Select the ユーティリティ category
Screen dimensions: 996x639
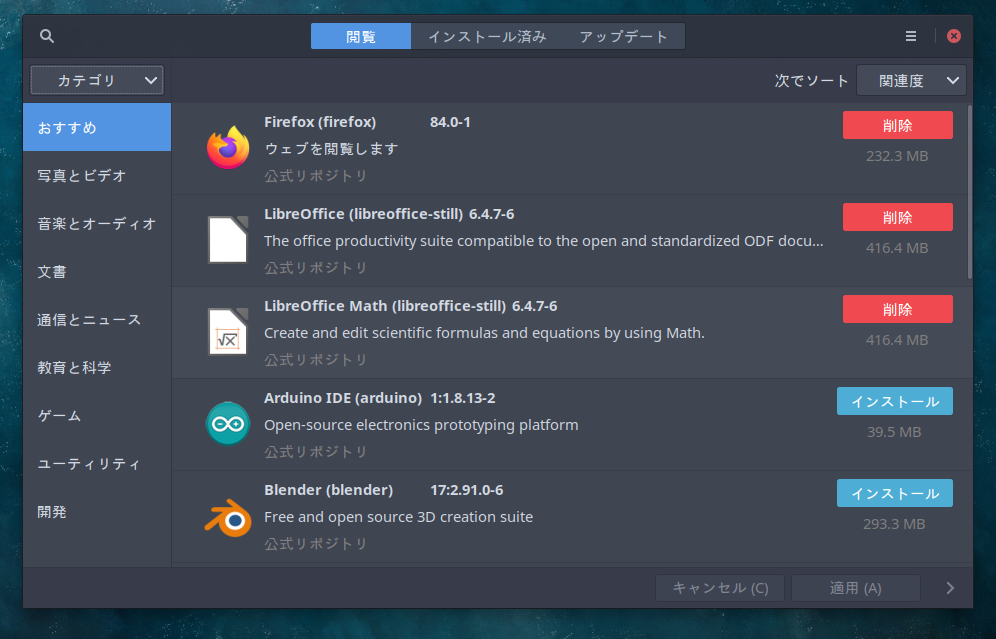point(97,464)
